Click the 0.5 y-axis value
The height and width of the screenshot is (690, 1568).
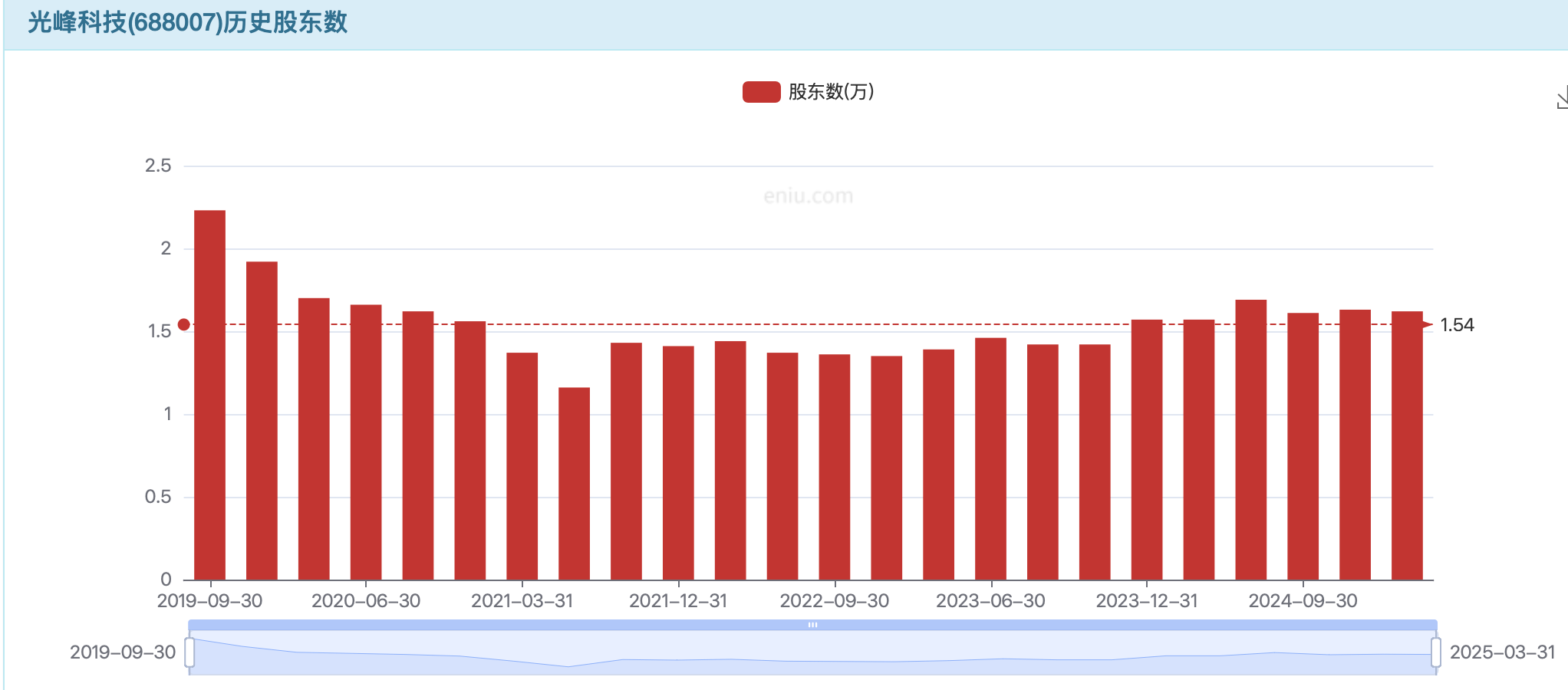[x=158, y=497]
